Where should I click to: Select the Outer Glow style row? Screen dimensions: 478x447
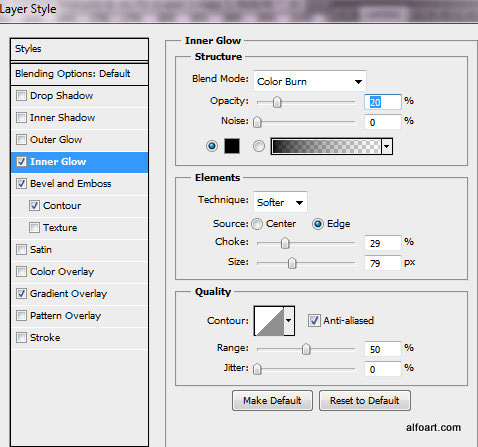[x=79, y=140]
